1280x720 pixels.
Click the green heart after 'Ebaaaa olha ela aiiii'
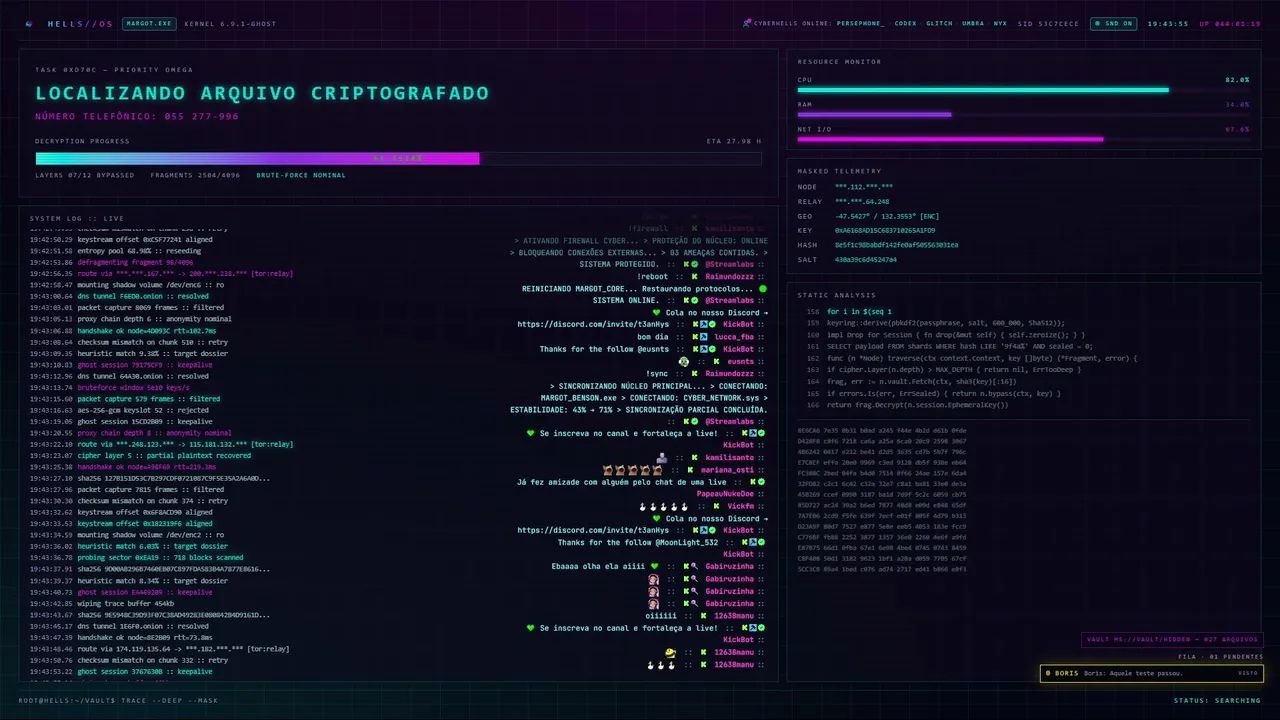point(655,566)
